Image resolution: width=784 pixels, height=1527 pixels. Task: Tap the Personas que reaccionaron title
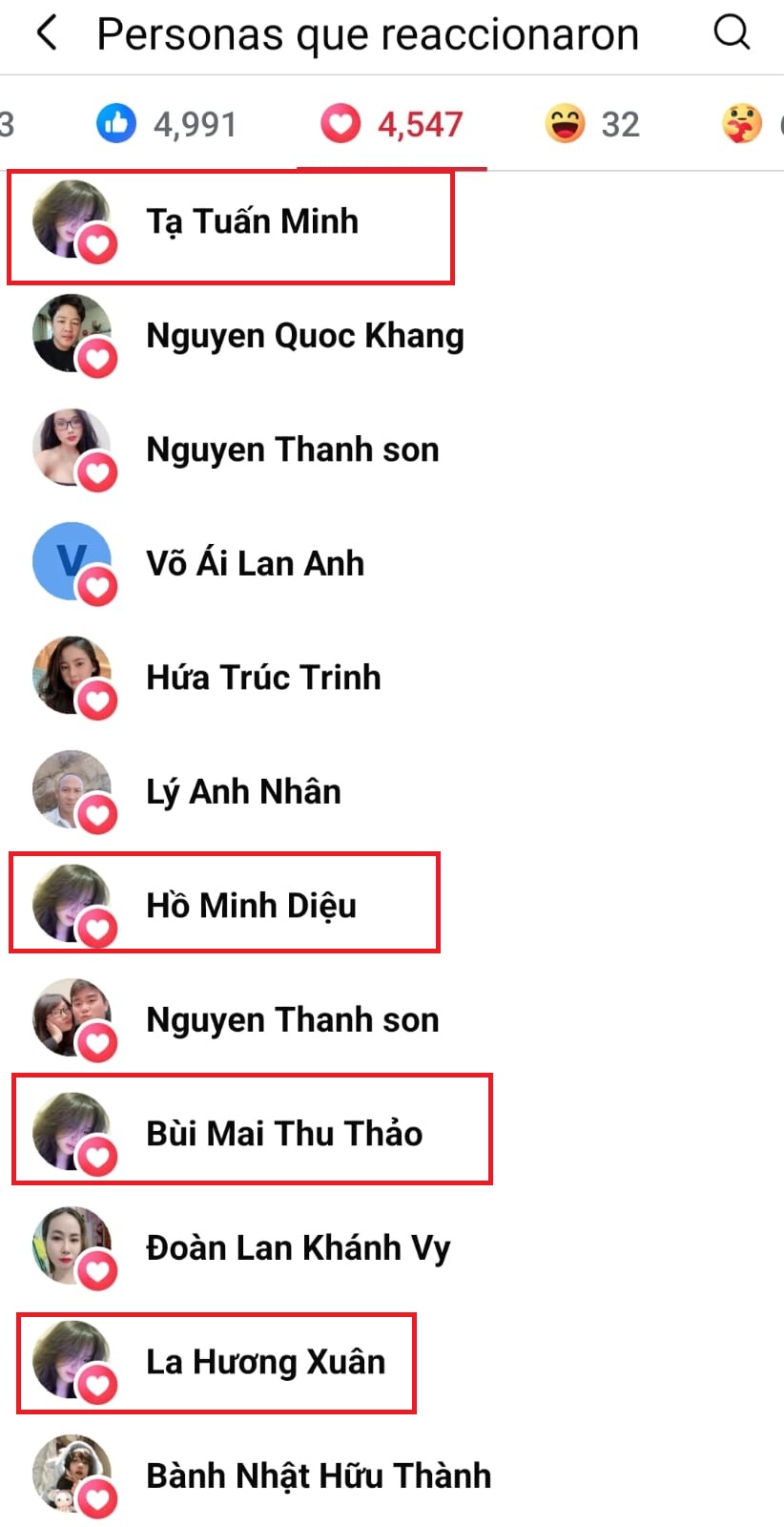(x=367, y=34)
